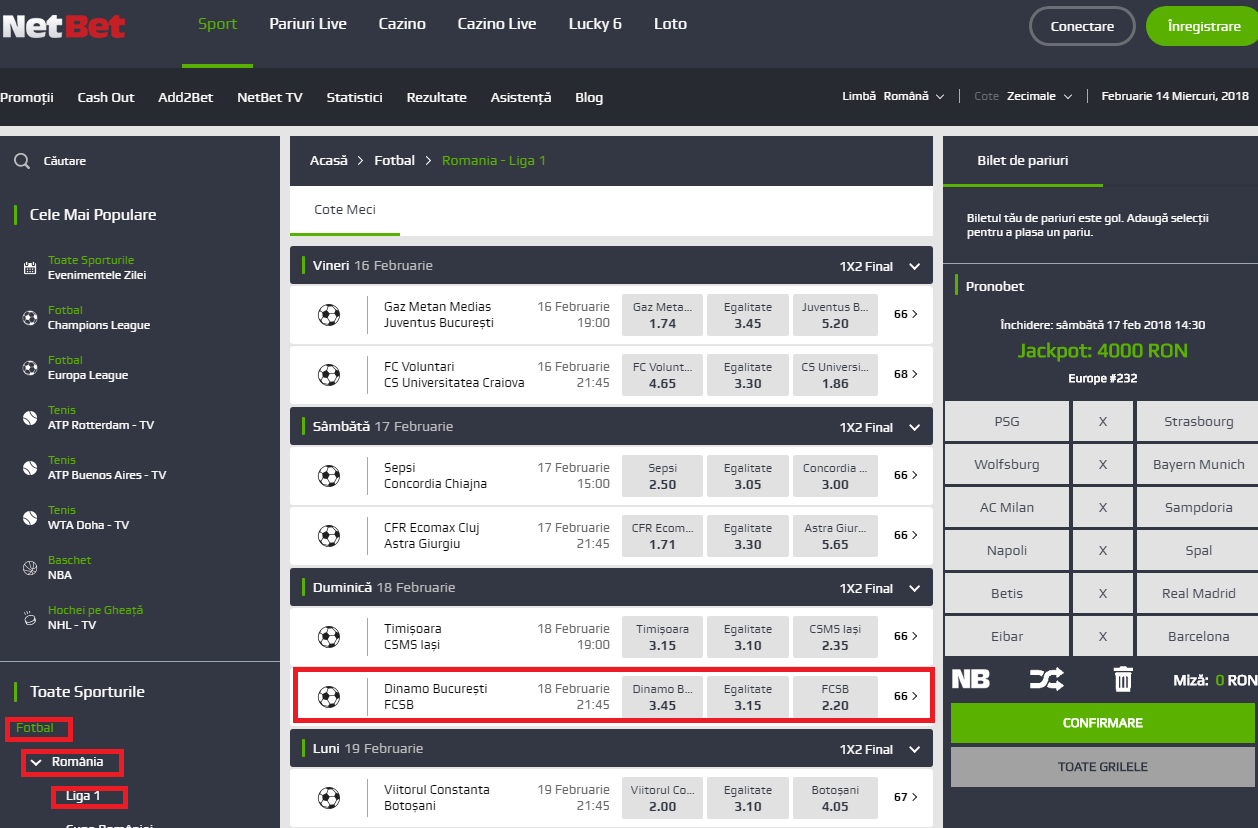
Task: Open 66 more markets for Gaz Metan Medias
Action: pyautogui.click(x=906, y=315)
